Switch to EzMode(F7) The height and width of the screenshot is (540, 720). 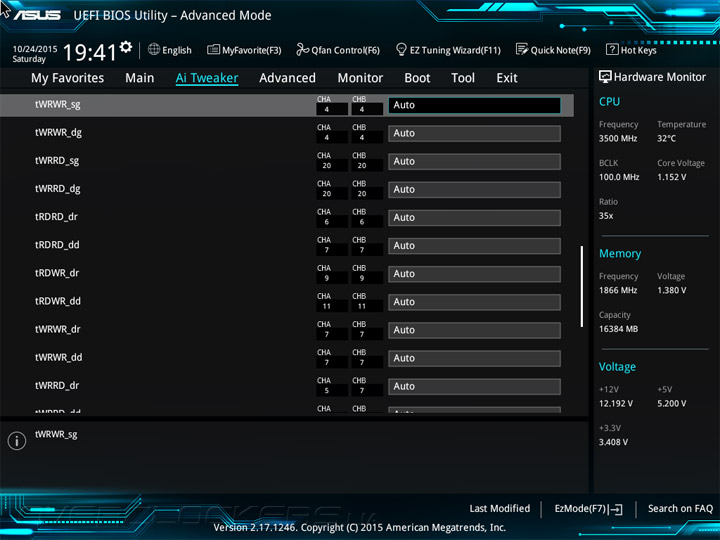pyautogui.click(x=588, y=509)
